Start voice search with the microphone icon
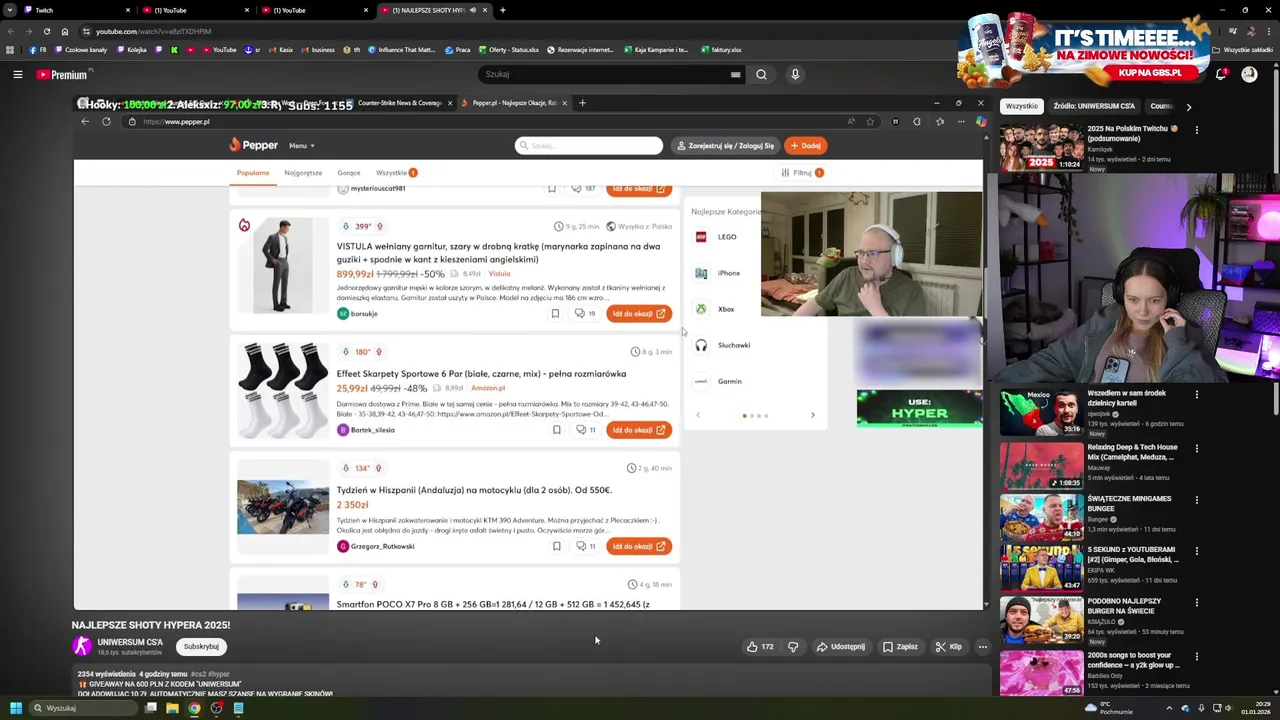The image size is (1280, 720). pyautogui.click(x=795, y=74)
